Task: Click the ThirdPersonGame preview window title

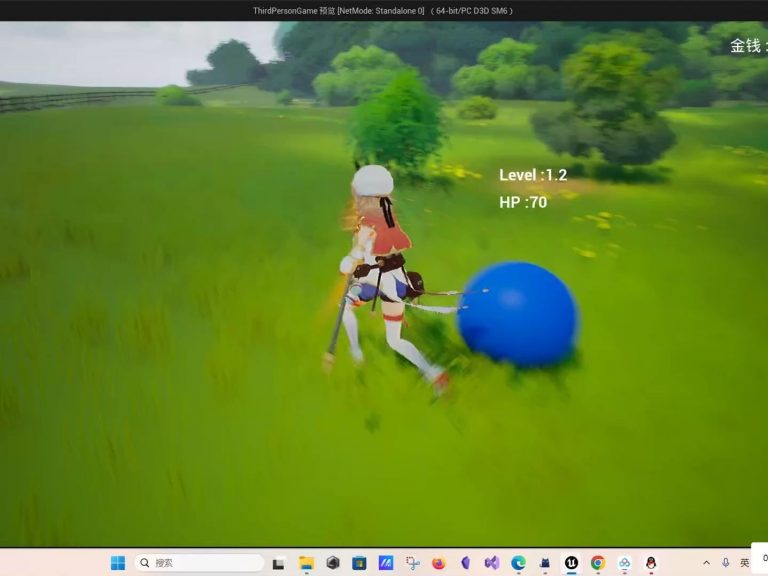Action: coord(383,10)
